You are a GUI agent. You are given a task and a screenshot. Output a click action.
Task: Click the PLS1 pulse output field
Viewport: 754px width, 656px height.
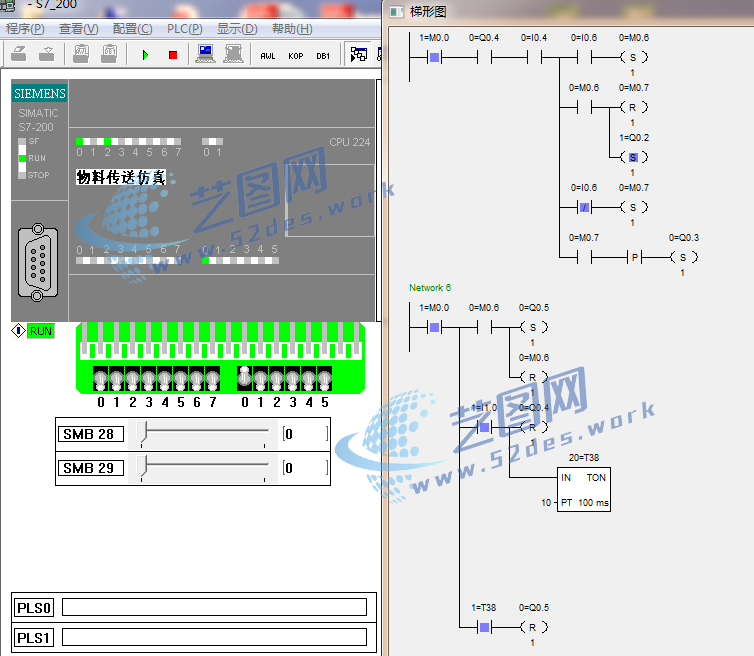tap(214, 638)
